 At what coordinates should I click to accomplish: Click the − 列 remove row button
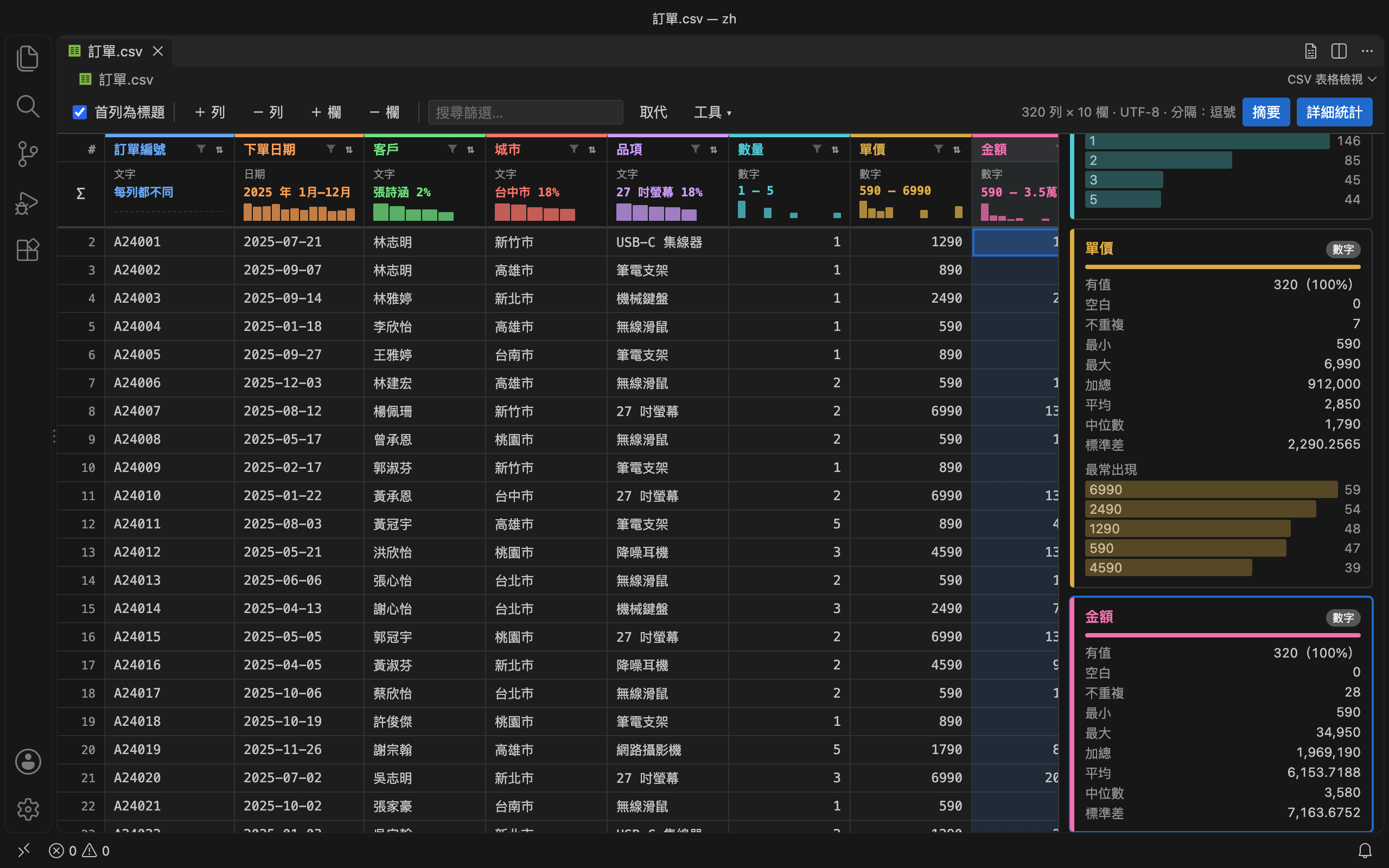[268, 112]
